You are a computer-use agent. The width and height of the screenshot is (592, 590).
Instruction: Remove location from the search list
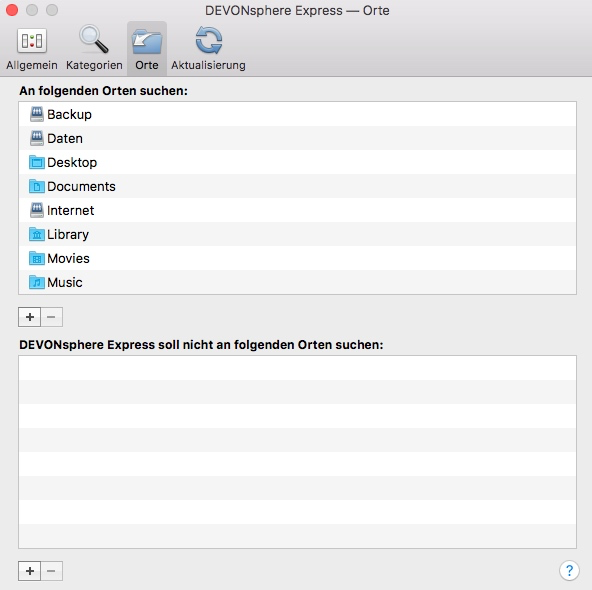tap(51, 317)
